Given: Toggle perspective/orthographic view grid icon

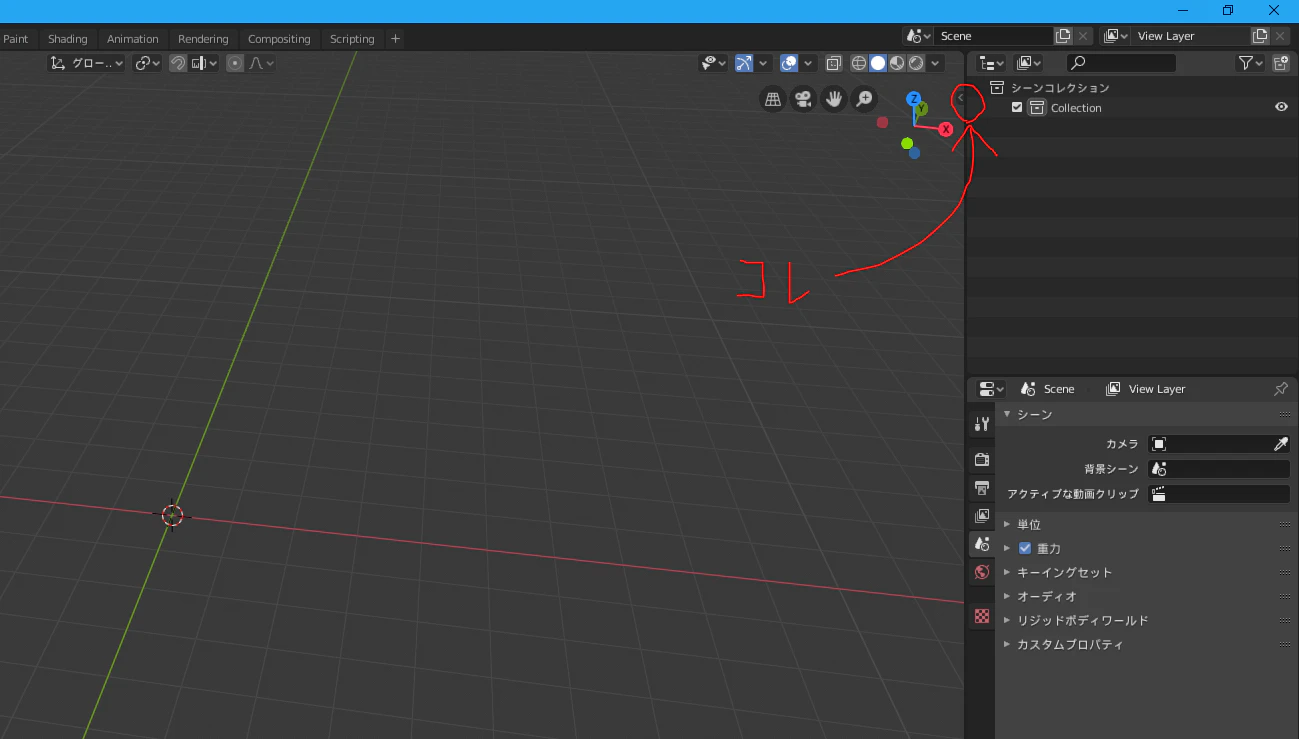Looking at the screenshot, I should tap(772, 99).
